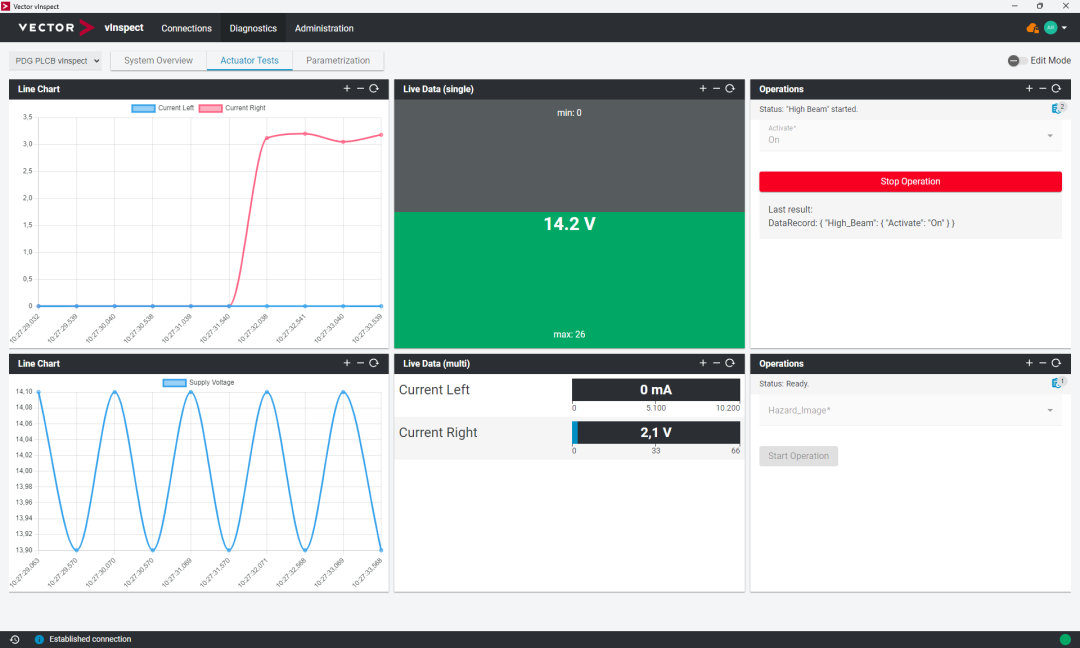Click the history icon in status bar

pos(14,639)
